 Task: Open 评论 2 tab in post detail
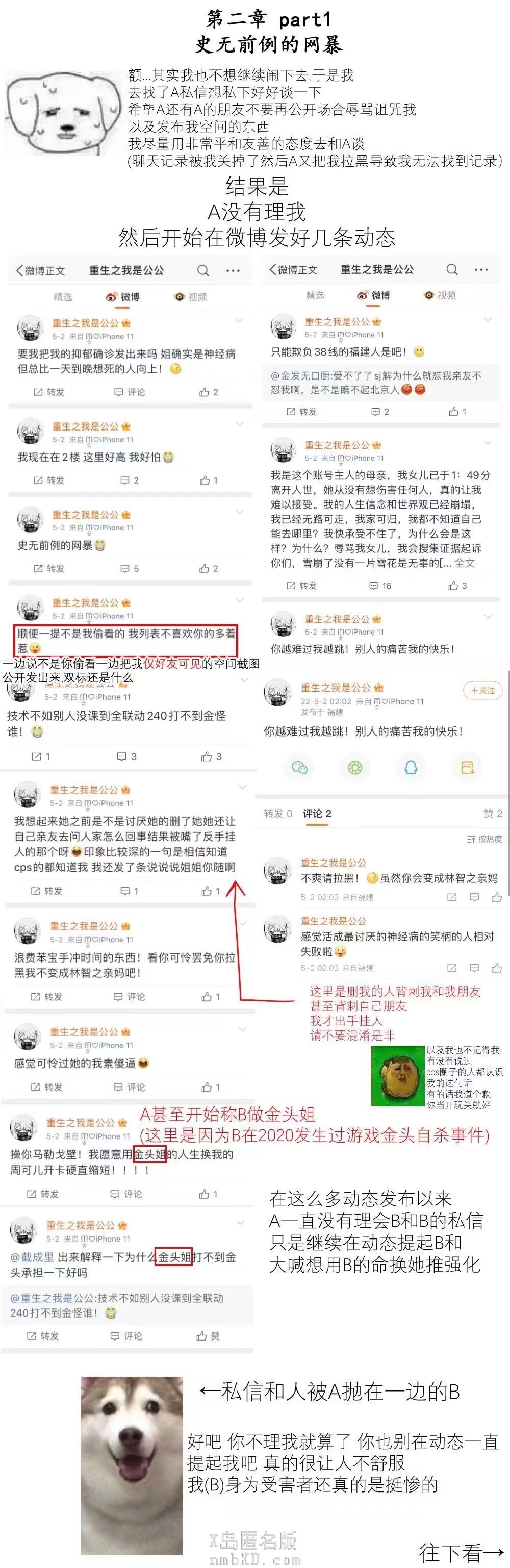(x=317, y=813)
